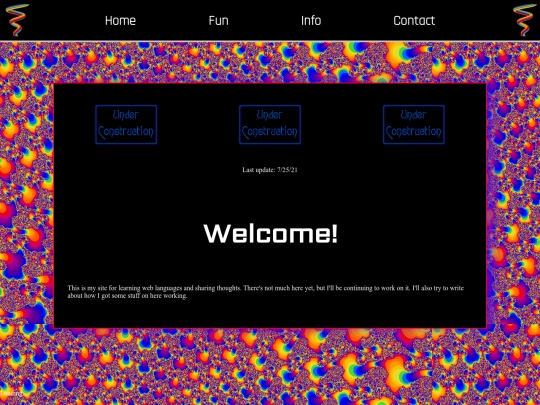Click the rainbow swirl logo beside Contact
The image size is (540, 405).
525,20
